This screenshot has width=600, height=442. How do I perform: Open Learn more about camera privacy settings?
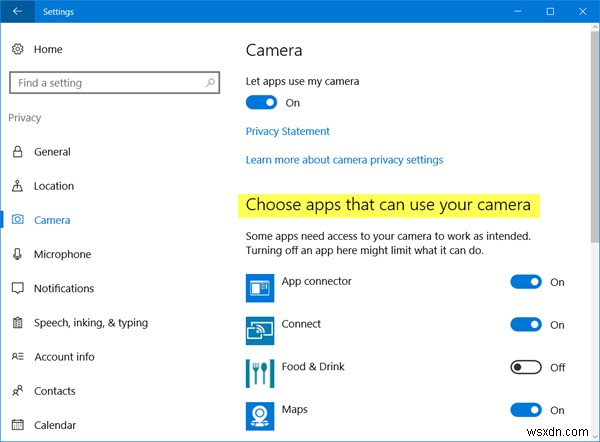click(x=344, y=160)
